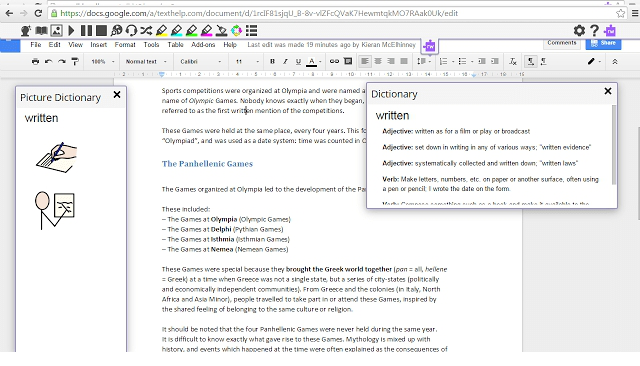
Task: Open the Tools menu
Action: pos(151,44)
